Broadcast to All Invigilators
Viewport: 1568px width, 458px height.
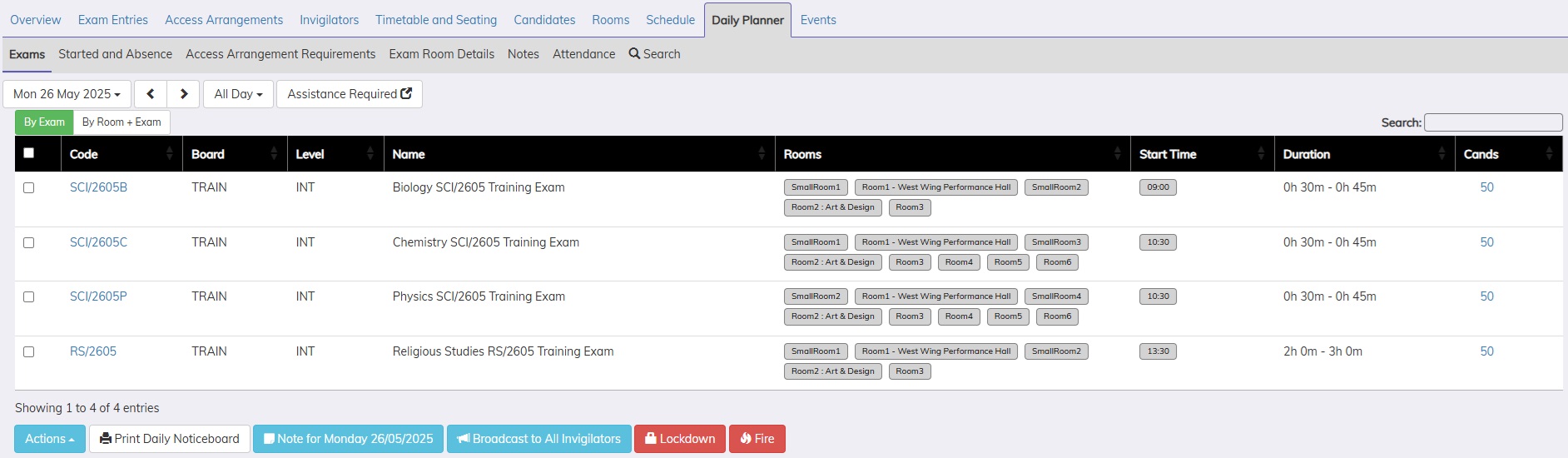(x=538, y=439)
